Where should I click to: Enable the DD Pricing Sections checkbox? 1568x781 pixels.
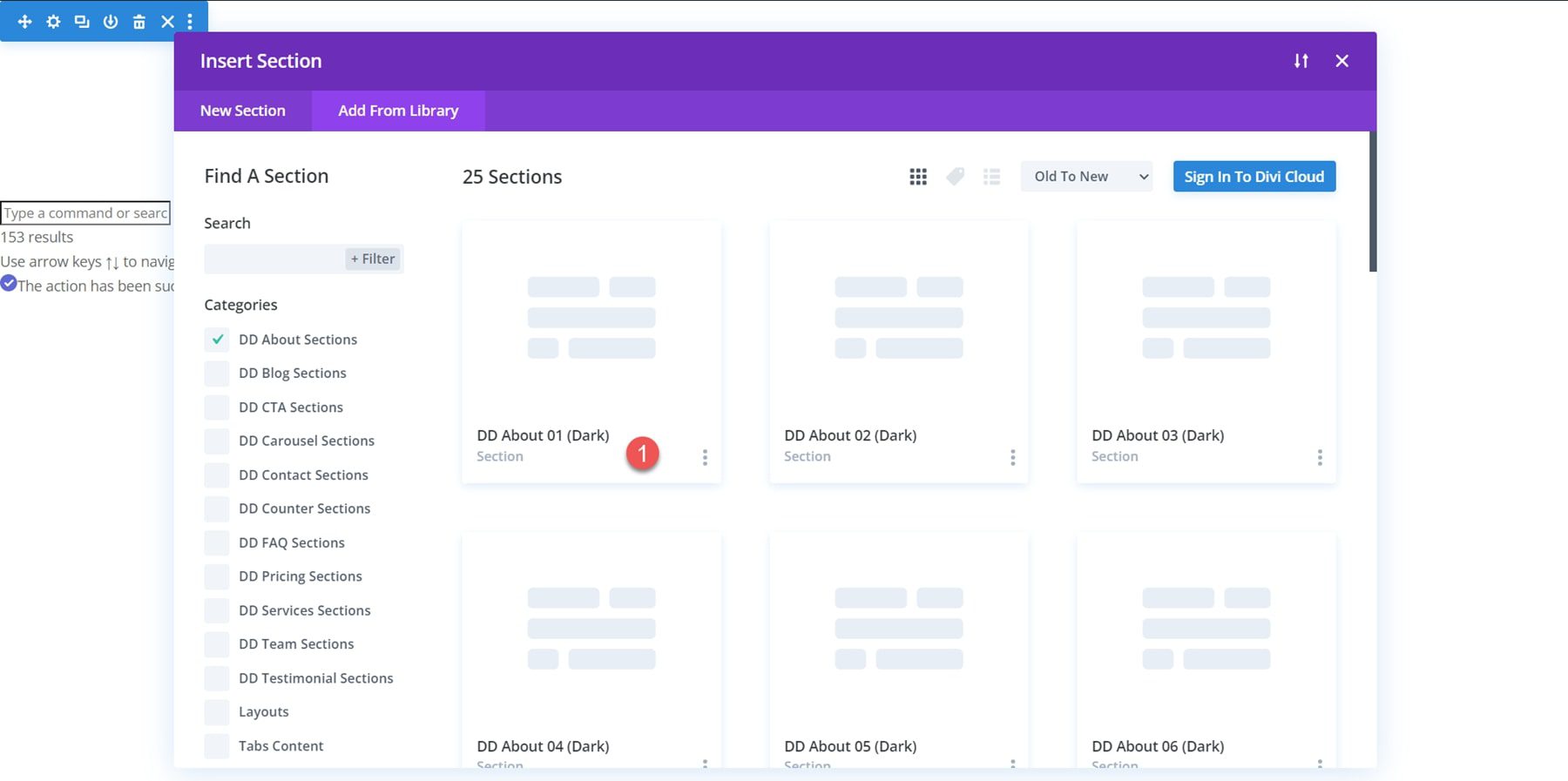point(217,576)
